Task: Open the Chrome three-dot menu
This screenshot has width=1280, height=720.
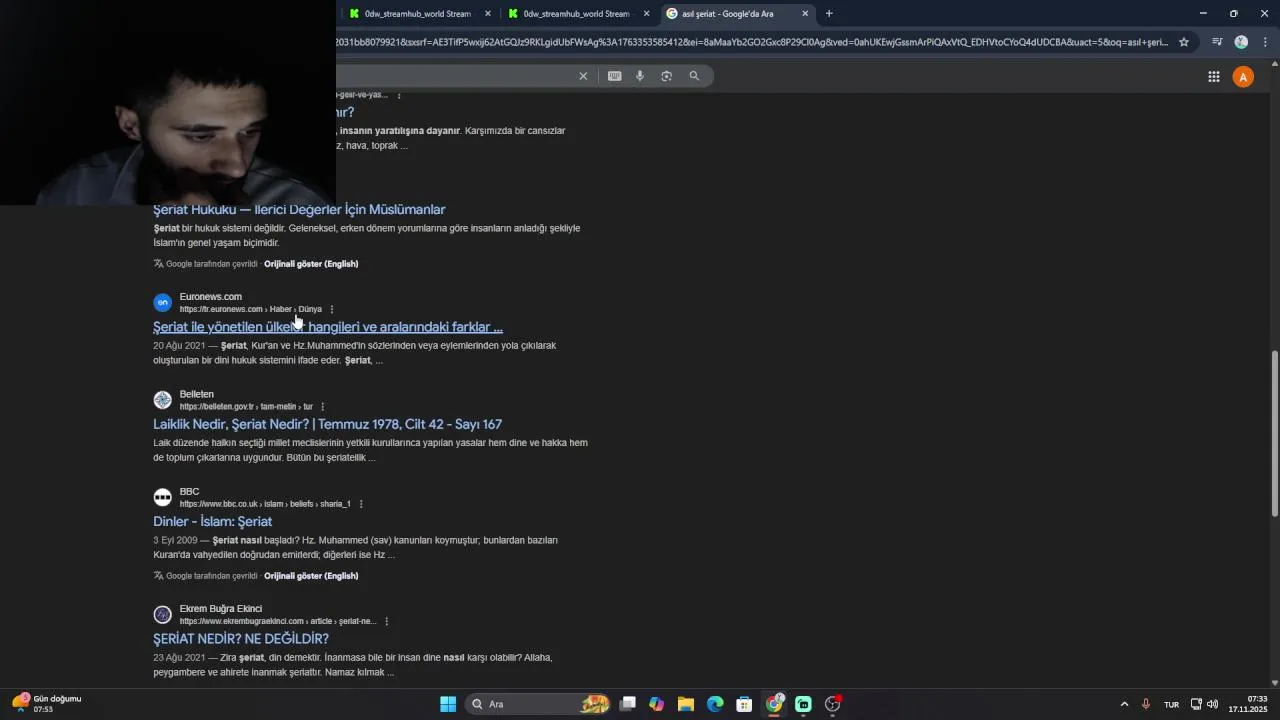Action: (x=1265, y=42)
